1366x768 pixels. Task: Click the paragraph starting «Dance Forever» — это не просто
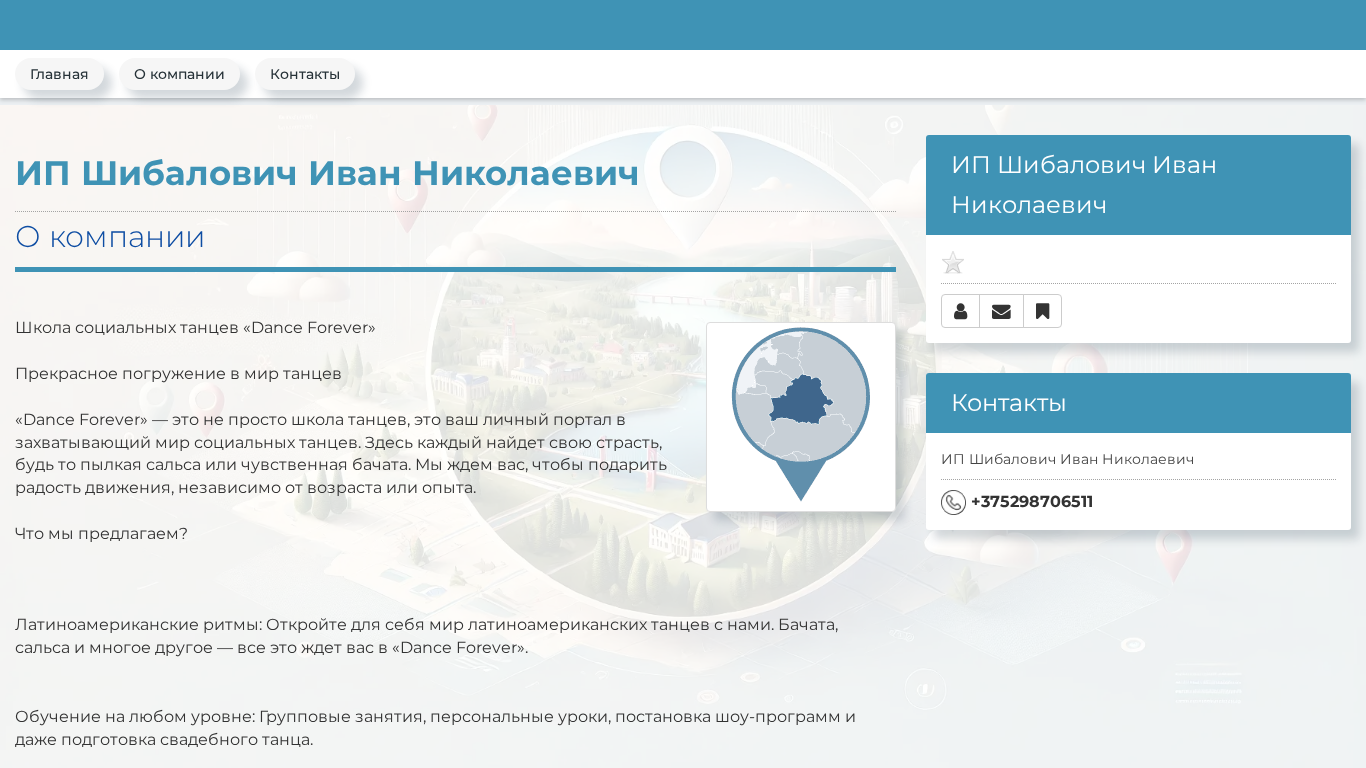click(341, 454)
